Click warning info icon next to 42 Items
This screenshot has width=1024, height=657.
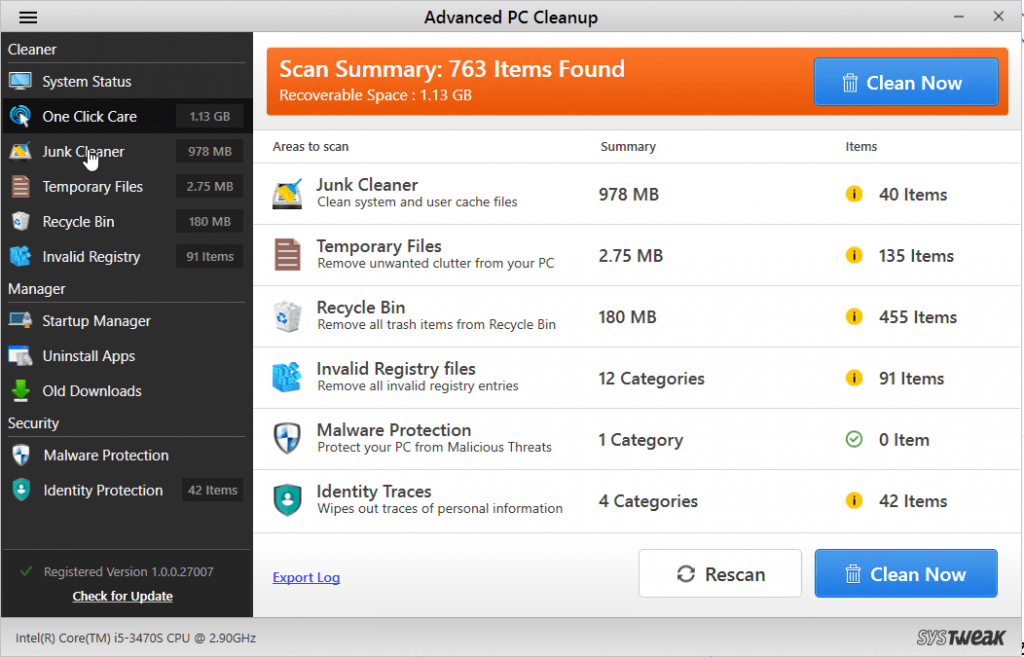(854, 501)
